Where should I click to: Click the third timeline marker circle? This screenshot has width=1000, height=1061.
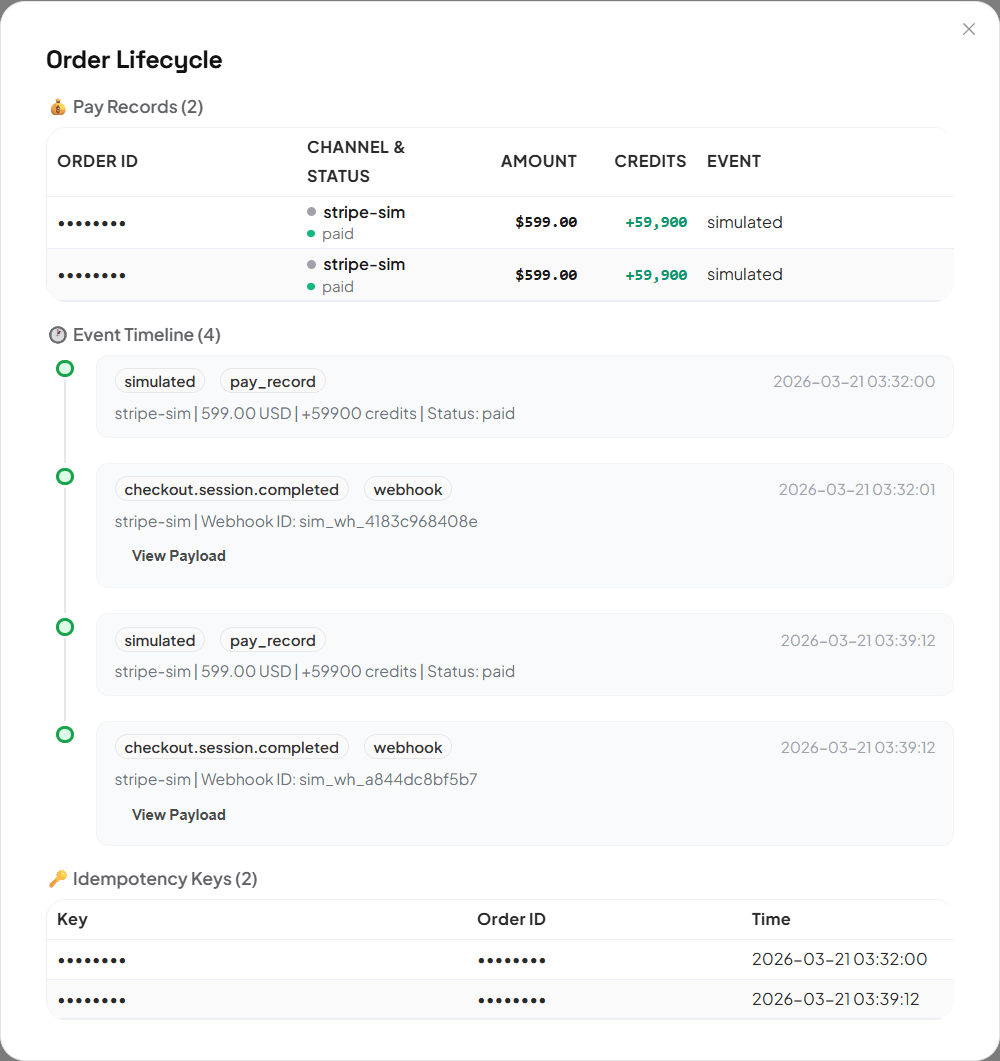tap(65, 627)
